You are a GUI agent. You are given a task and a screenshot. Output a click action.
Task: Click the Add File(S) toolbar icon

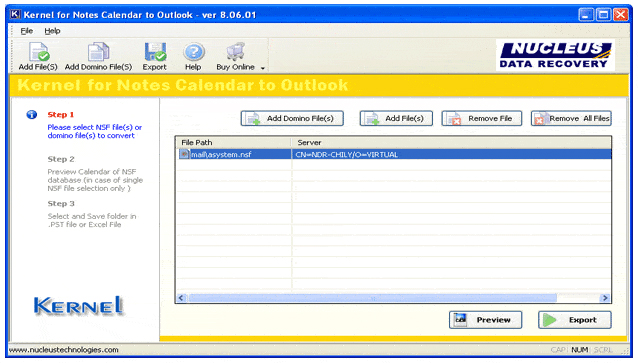tap(39, 52)
